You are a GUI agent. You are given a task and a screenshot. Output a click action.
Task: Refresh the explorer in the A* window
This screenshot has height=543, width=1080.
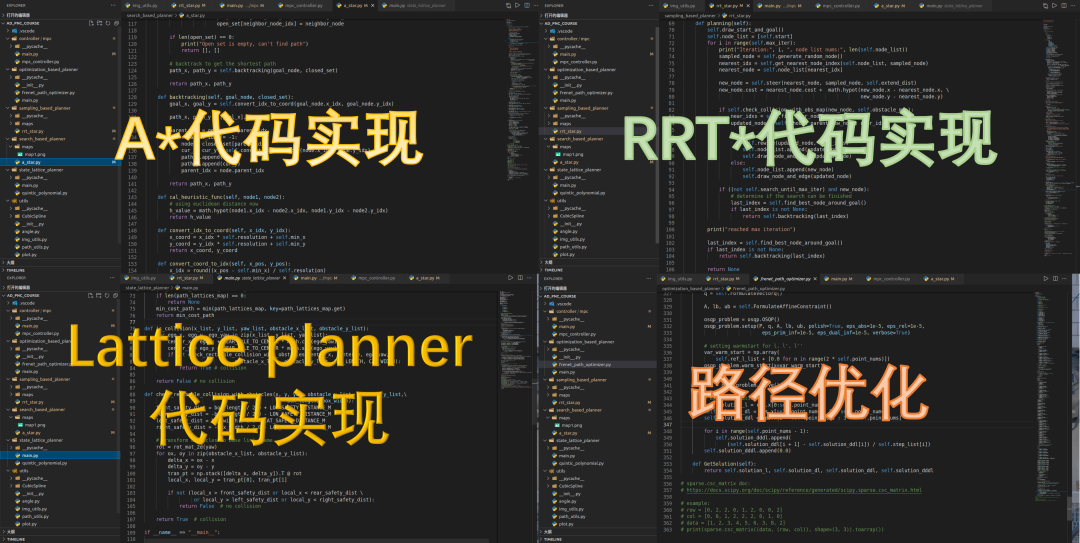coord(107,23)
